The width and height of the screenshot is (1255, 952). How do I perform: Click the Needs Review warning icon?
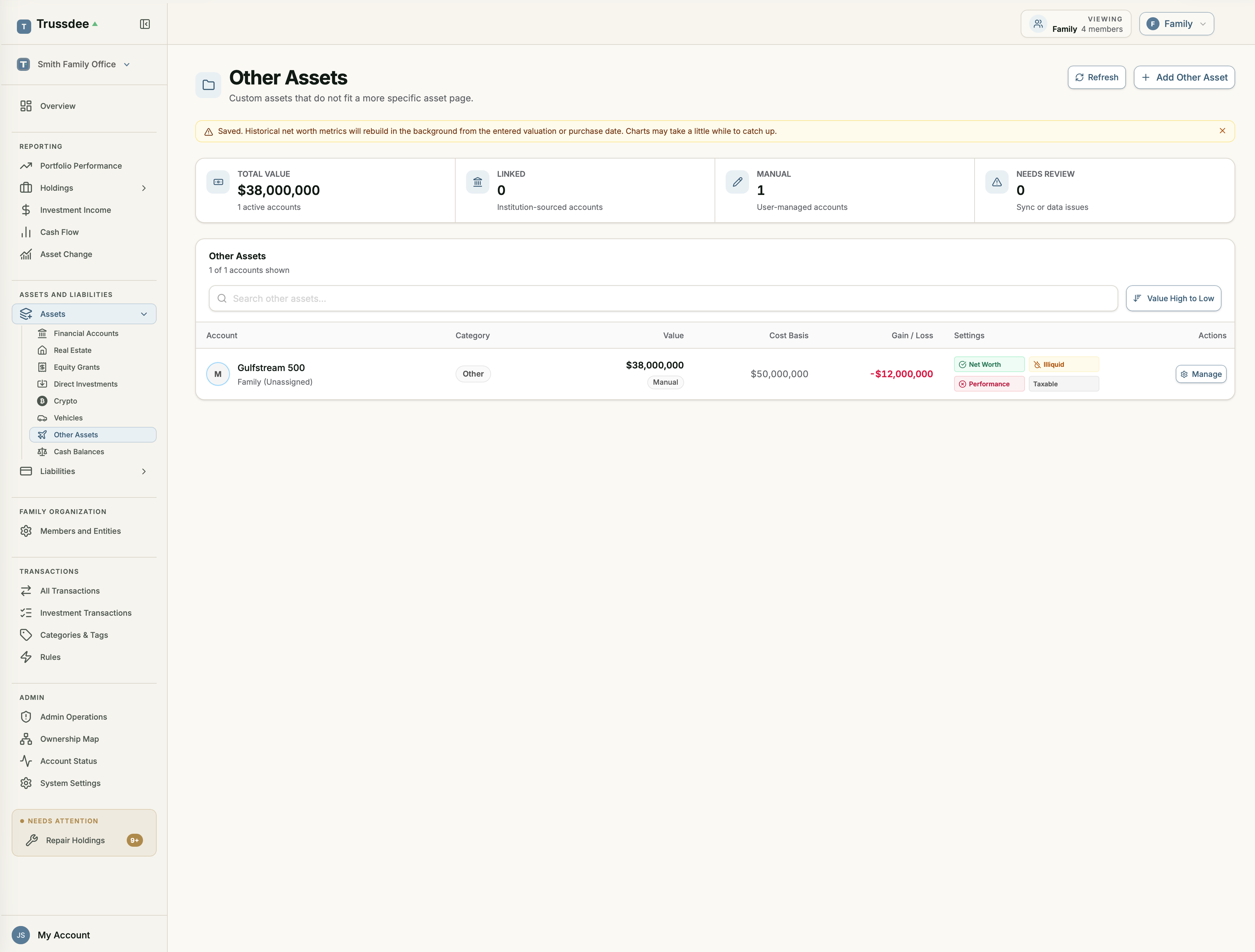tap(996, 182)
